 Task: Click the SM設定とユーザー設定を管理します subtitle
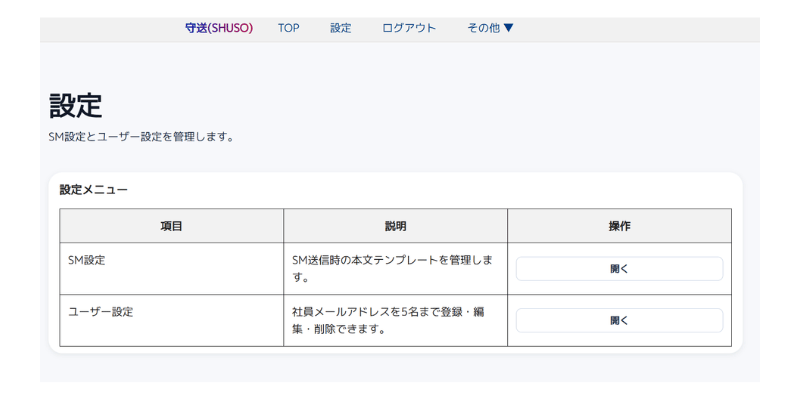141,137
